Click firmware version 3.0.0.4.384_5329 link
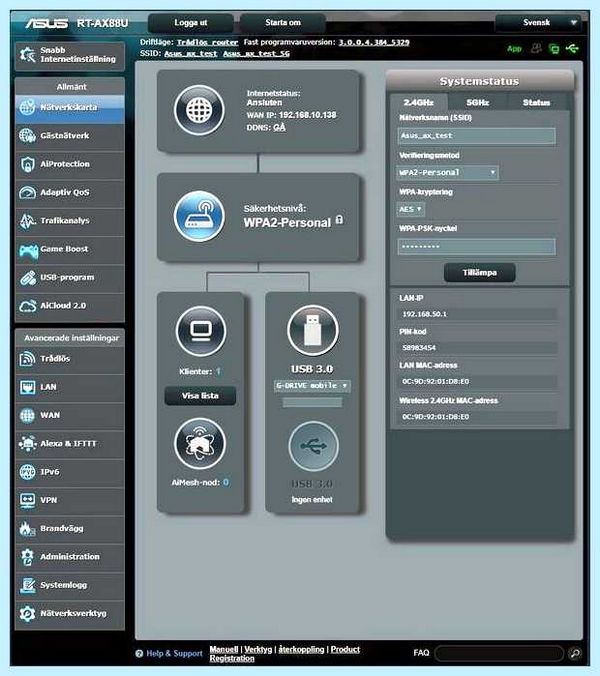This screenshot has height=676, width=600. (x=374, y=42)
